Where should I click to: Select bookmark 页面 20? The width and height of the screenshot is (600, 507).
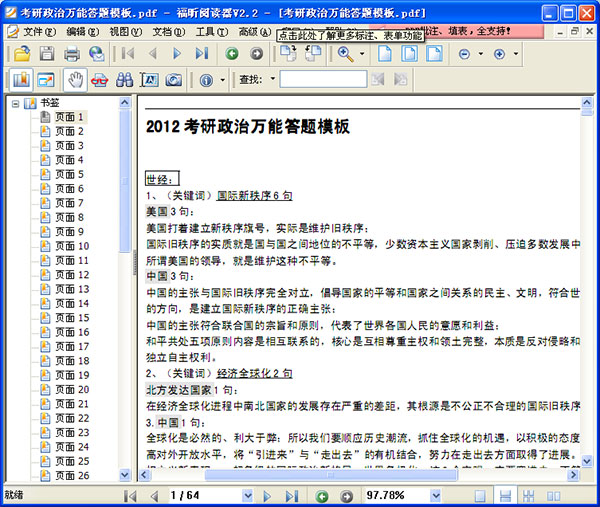pos(72,390)
